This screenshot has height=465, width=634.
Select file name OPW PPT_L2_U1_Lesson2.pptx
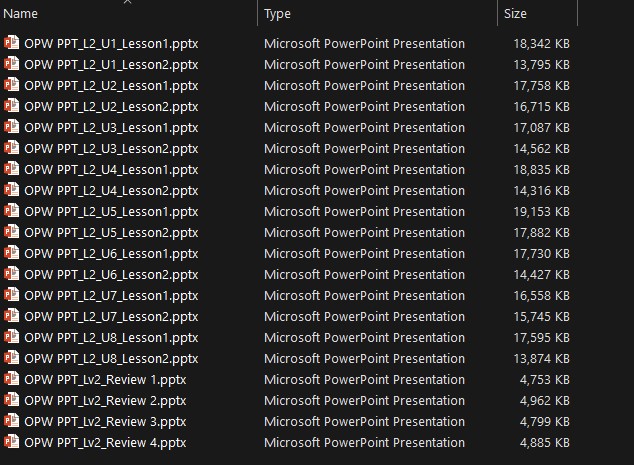click(x=111, y=65)
